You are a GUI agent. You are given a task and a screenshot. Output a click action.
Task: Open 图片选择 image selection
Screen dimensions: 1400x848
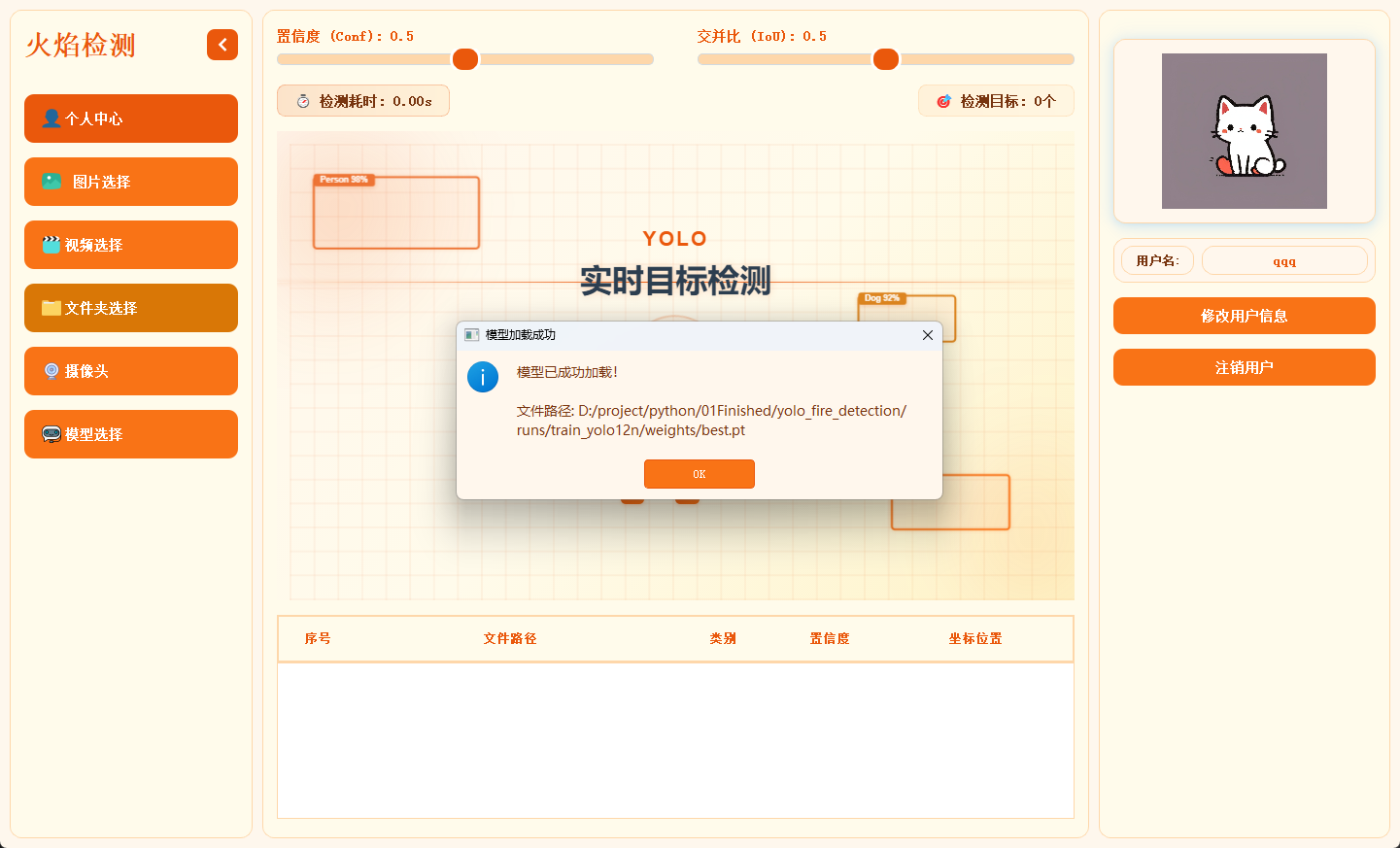131,182
